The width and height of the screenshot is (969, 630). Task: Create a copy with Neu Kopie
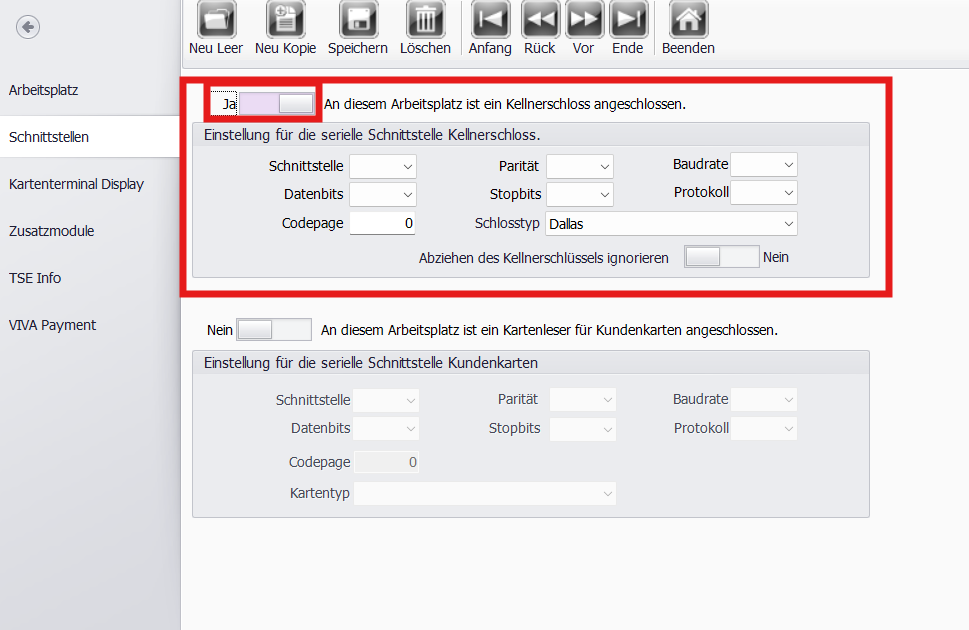[x=285, y=19]
